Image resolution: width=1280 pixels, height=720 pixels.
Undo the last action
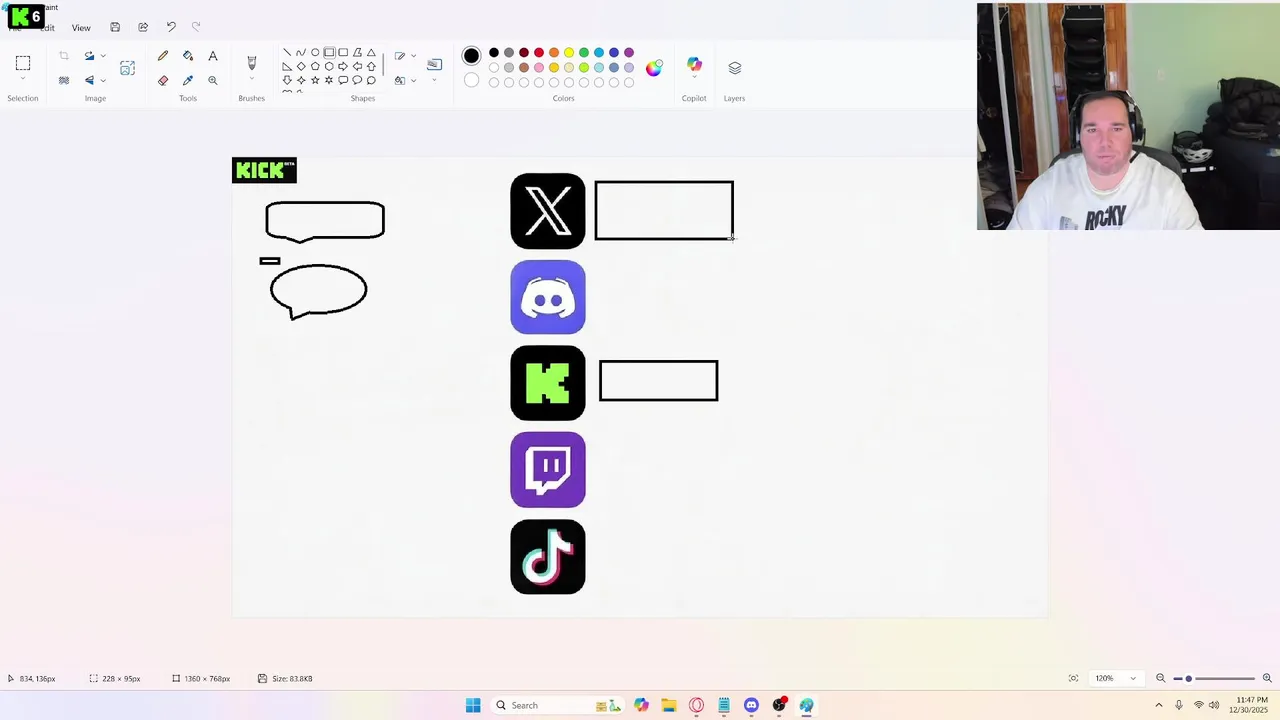pos(171,27)
